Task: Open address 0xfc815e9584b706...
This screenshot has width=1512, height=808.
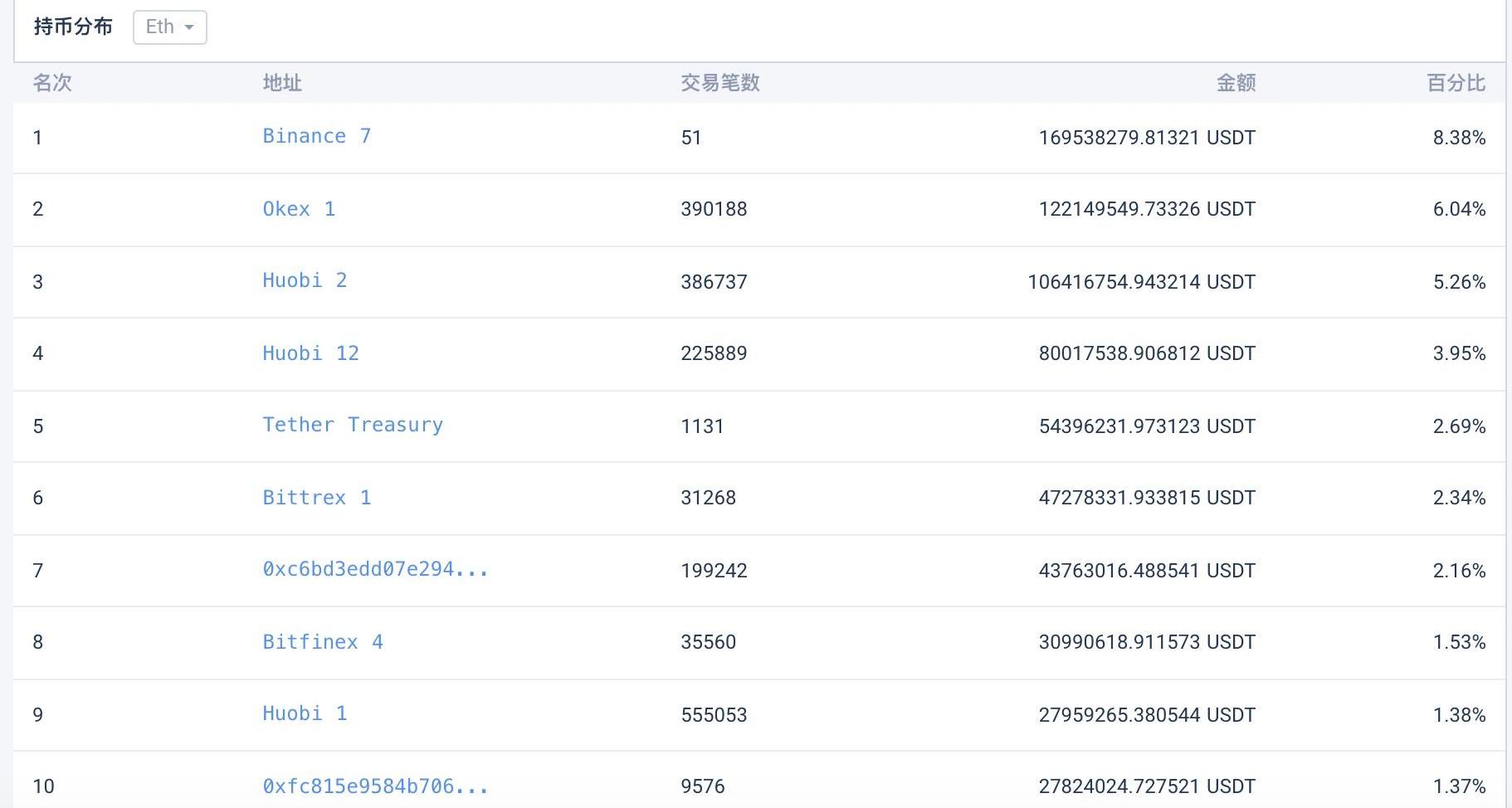Action: [375, 786]
